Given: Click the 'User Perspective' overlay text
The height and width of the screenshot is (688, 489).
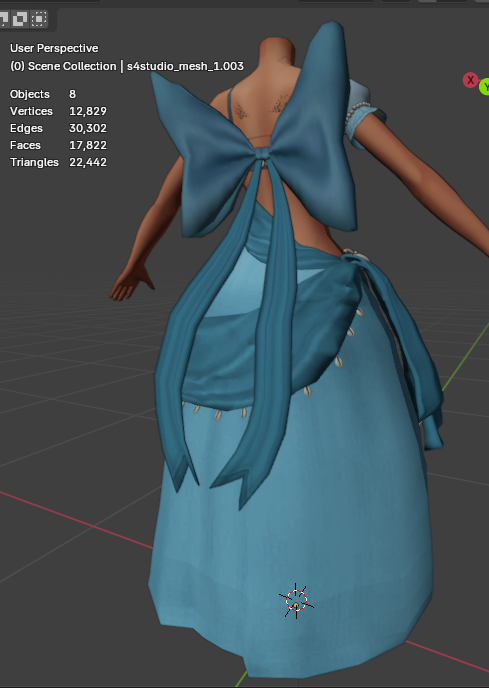Looking at the screenshot, I should (54, 48).
